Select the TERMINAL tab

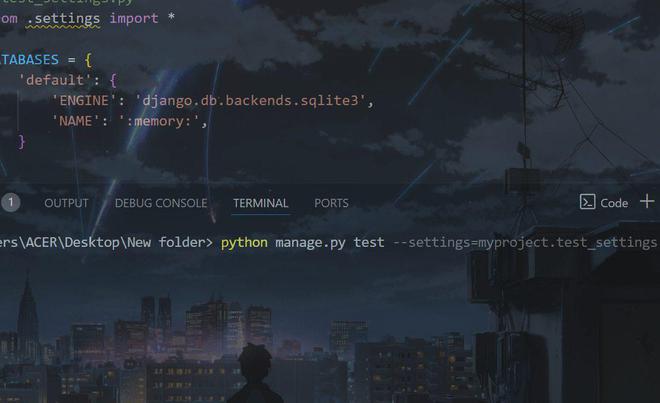pyautogui.click(x=261, y=203)
